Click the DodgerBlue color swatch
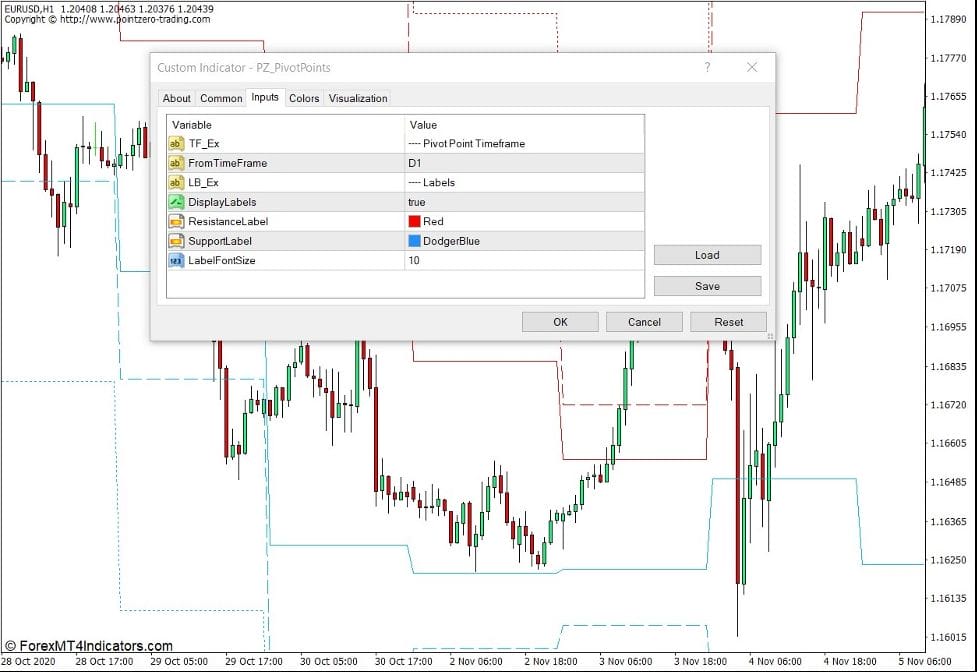Viewport: 977px width, 672px height. click(415, 241)
